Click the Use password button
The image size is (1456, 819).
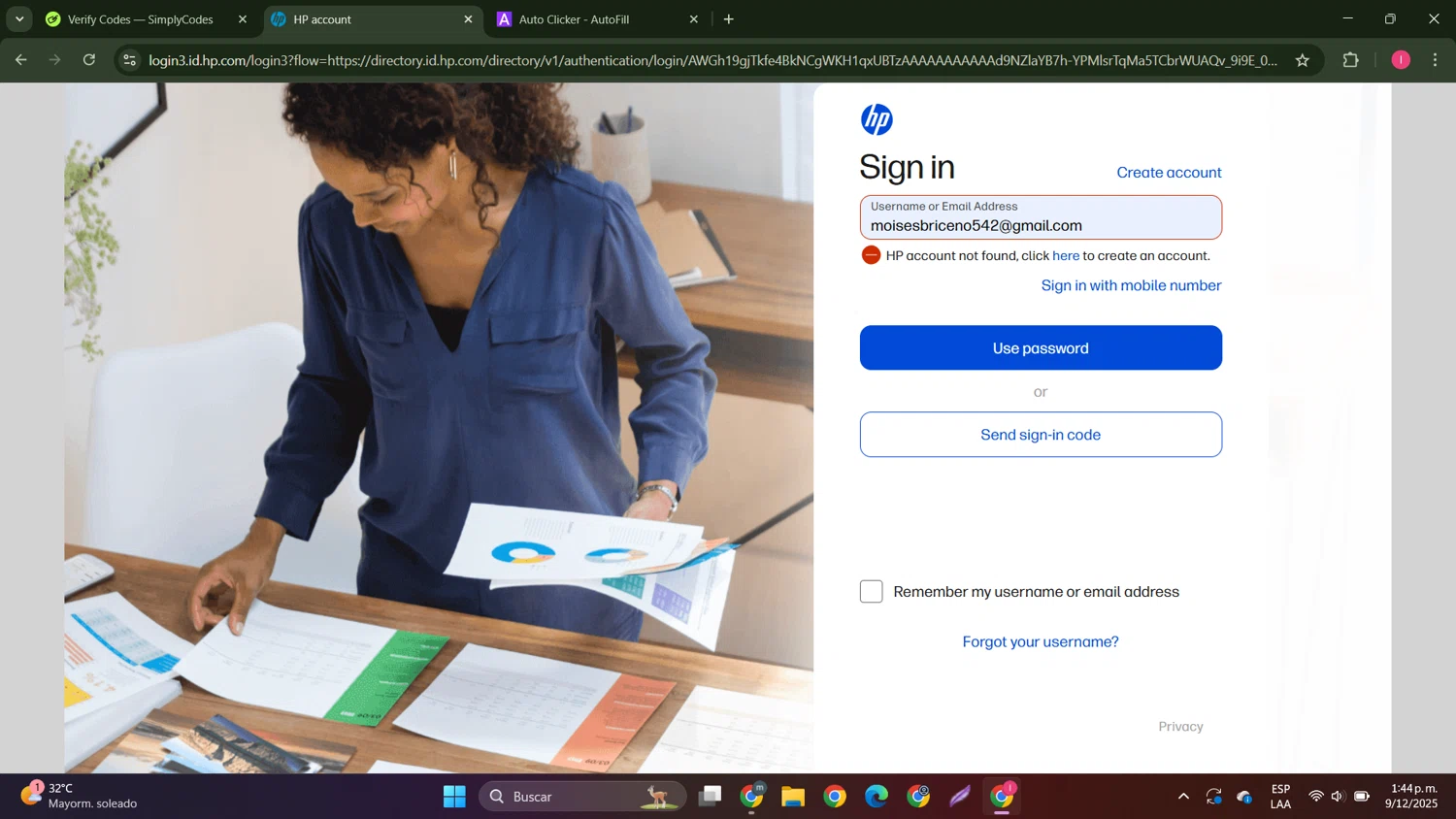[1041, 347]
